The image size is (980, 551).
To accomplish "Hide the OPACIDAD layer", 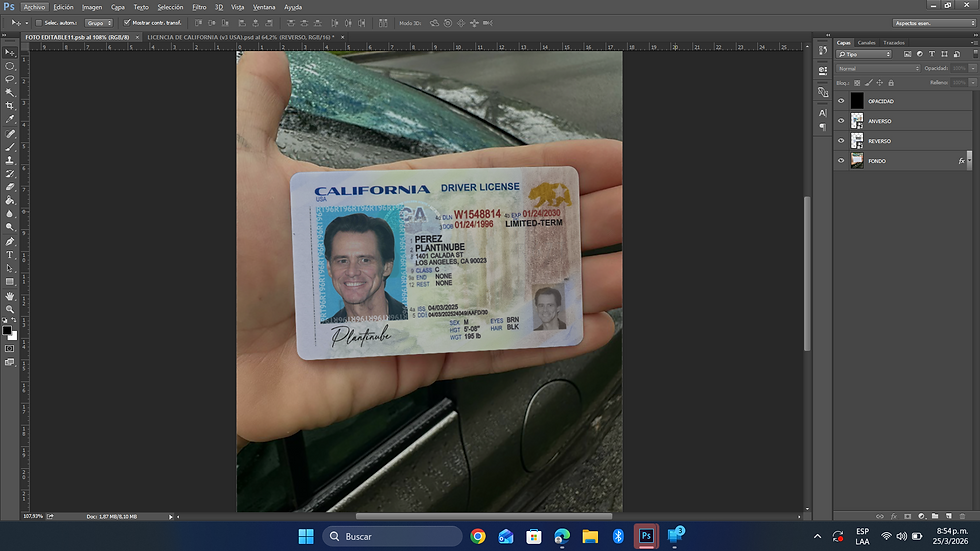I will (841, 101).
